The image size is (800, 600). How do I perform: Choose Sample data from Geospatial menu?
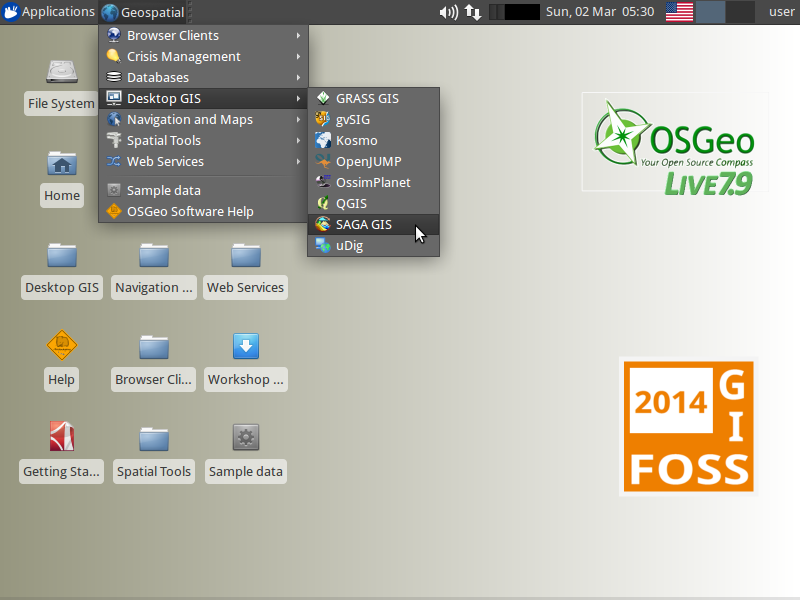[204, 190]
